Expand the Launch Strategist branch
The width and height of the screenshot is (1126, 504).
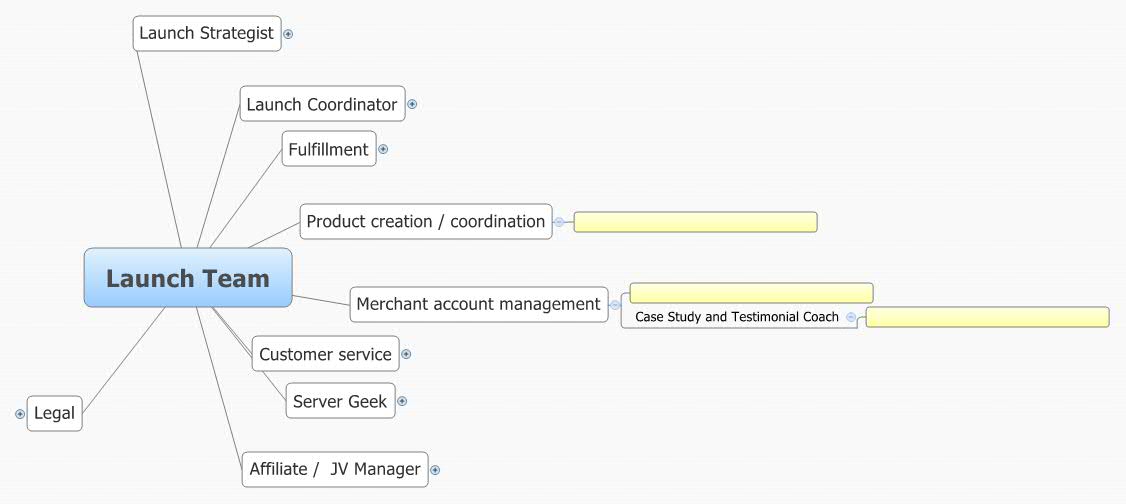[288, 33]
